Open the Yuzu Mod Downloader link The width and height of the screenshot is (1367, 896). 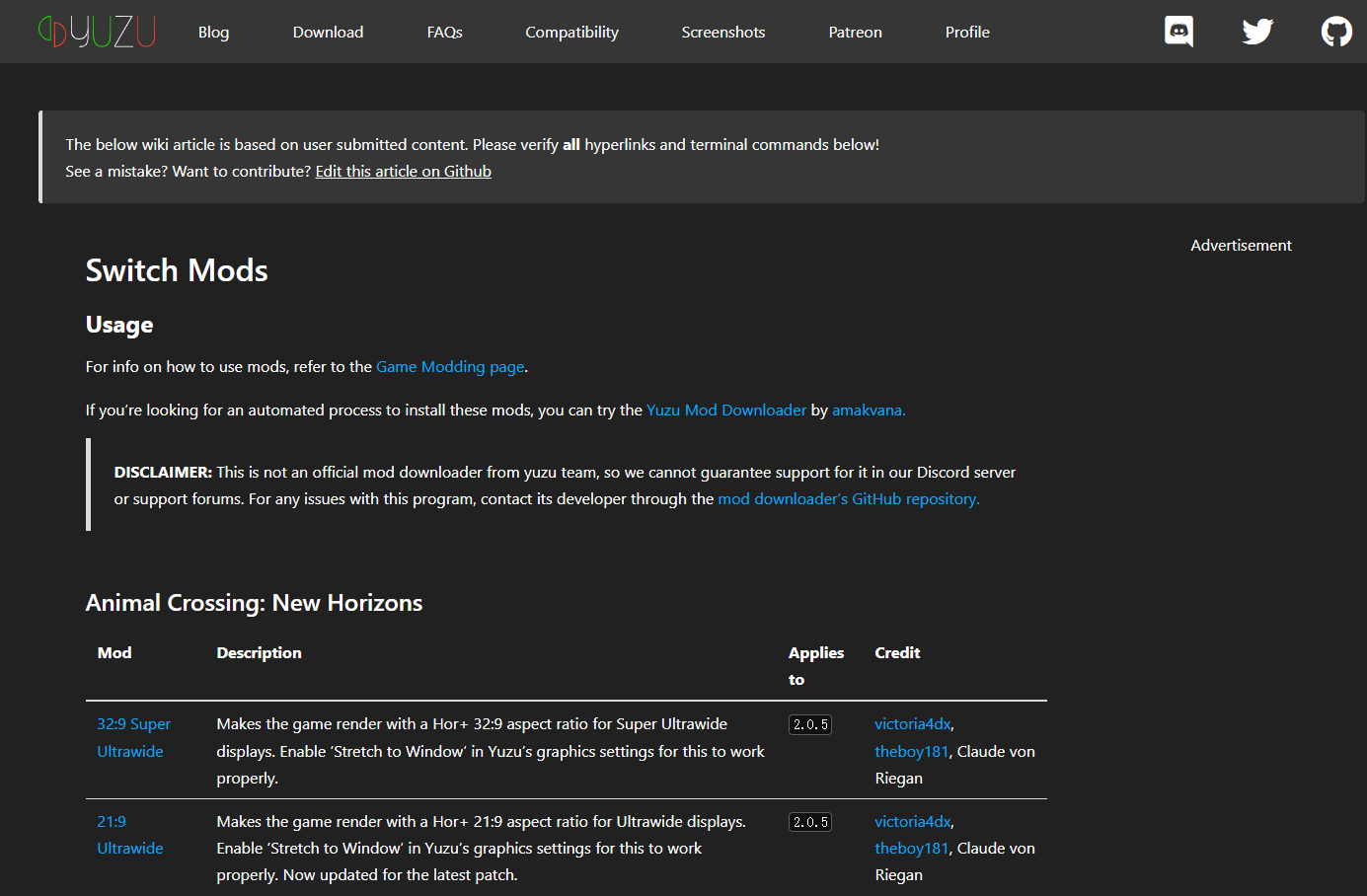tap(726, 410)
